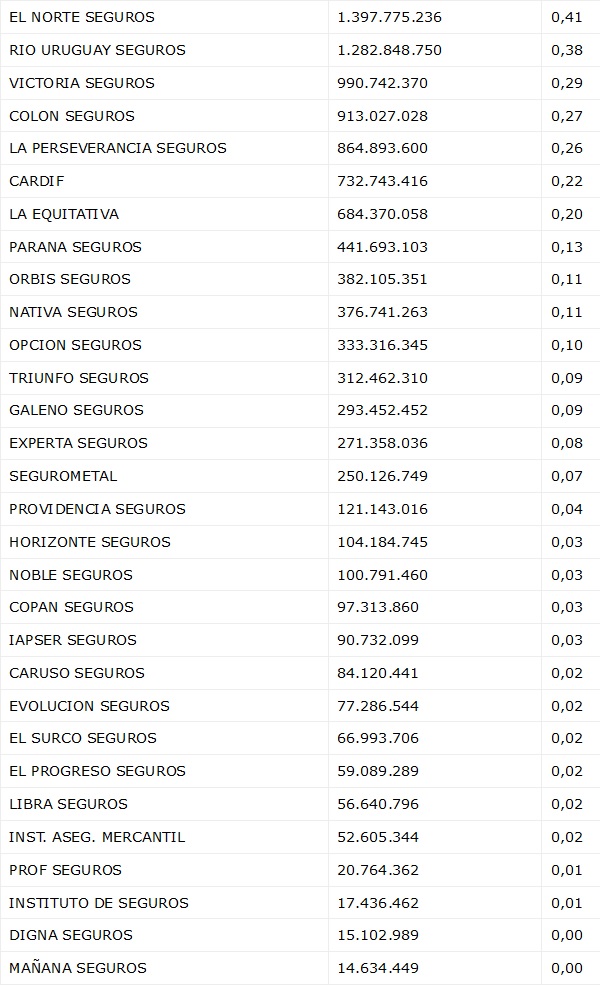600x985 pixels.
Task: Select the IAPSER SEGUROS name cell
Action: pos(73,640)
